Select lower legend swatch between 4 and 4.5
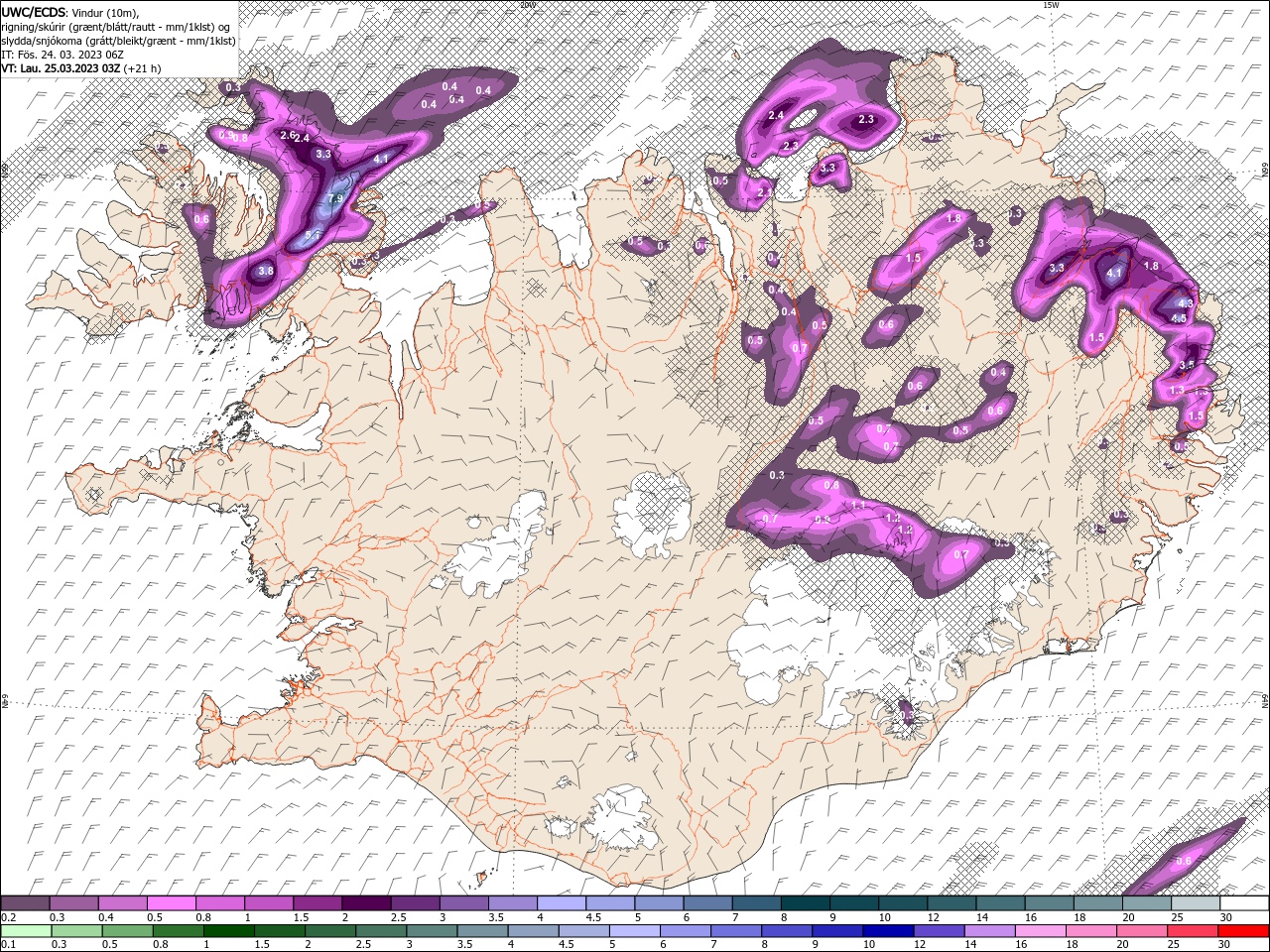The width and height of the screenshot is (1270, 952). (533, 931)
